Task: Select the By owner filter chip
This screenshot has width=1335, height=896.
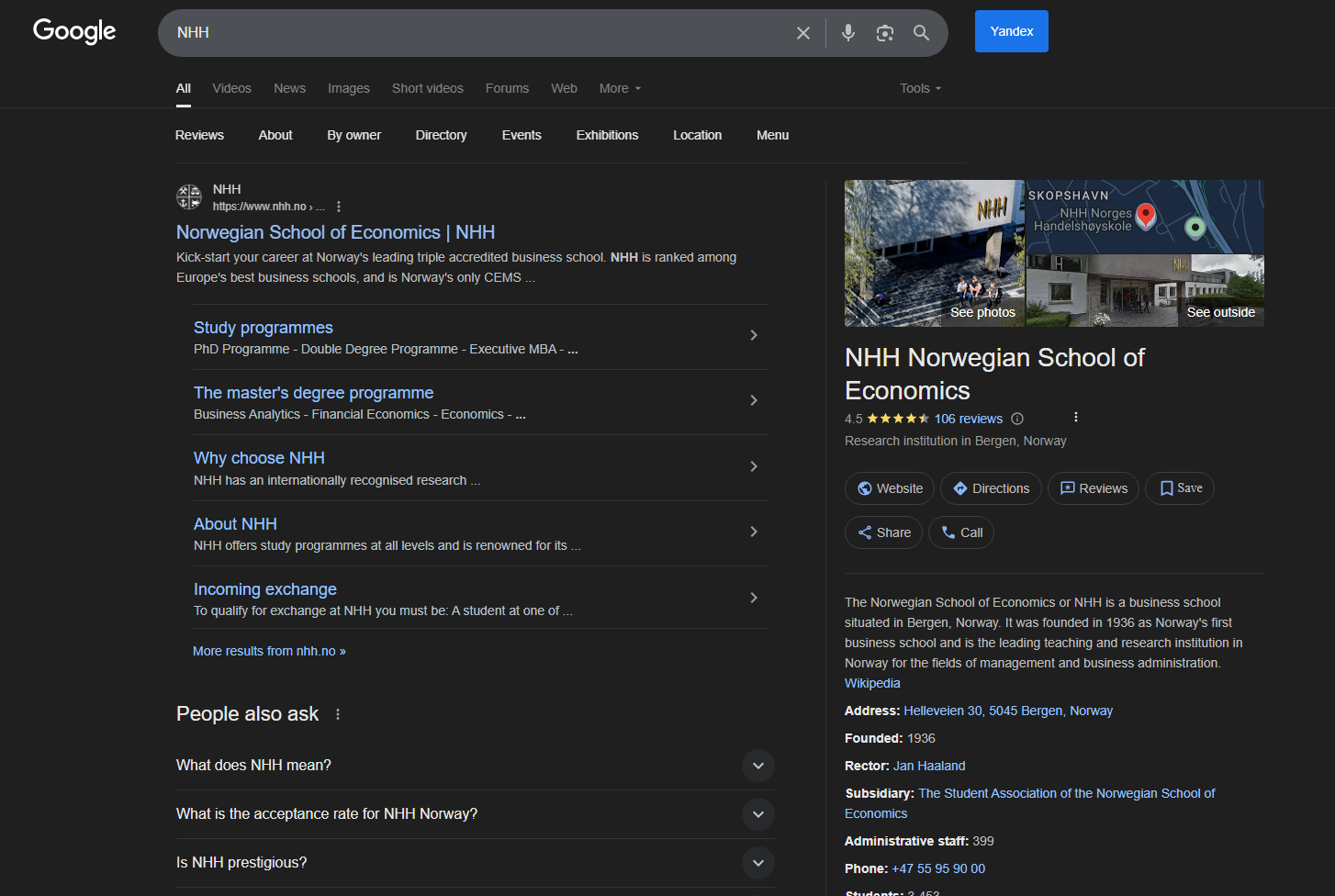Action: pos(353,135)
